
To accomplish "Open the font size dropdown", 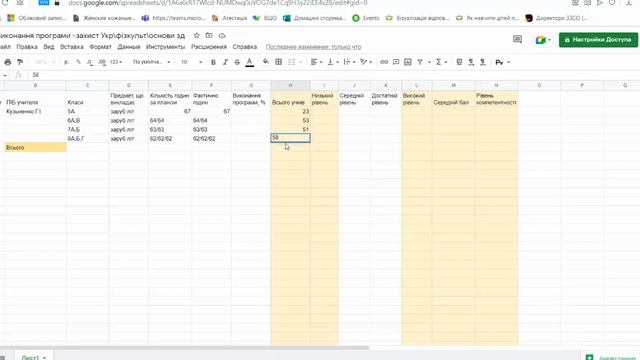I will point(191,62).
